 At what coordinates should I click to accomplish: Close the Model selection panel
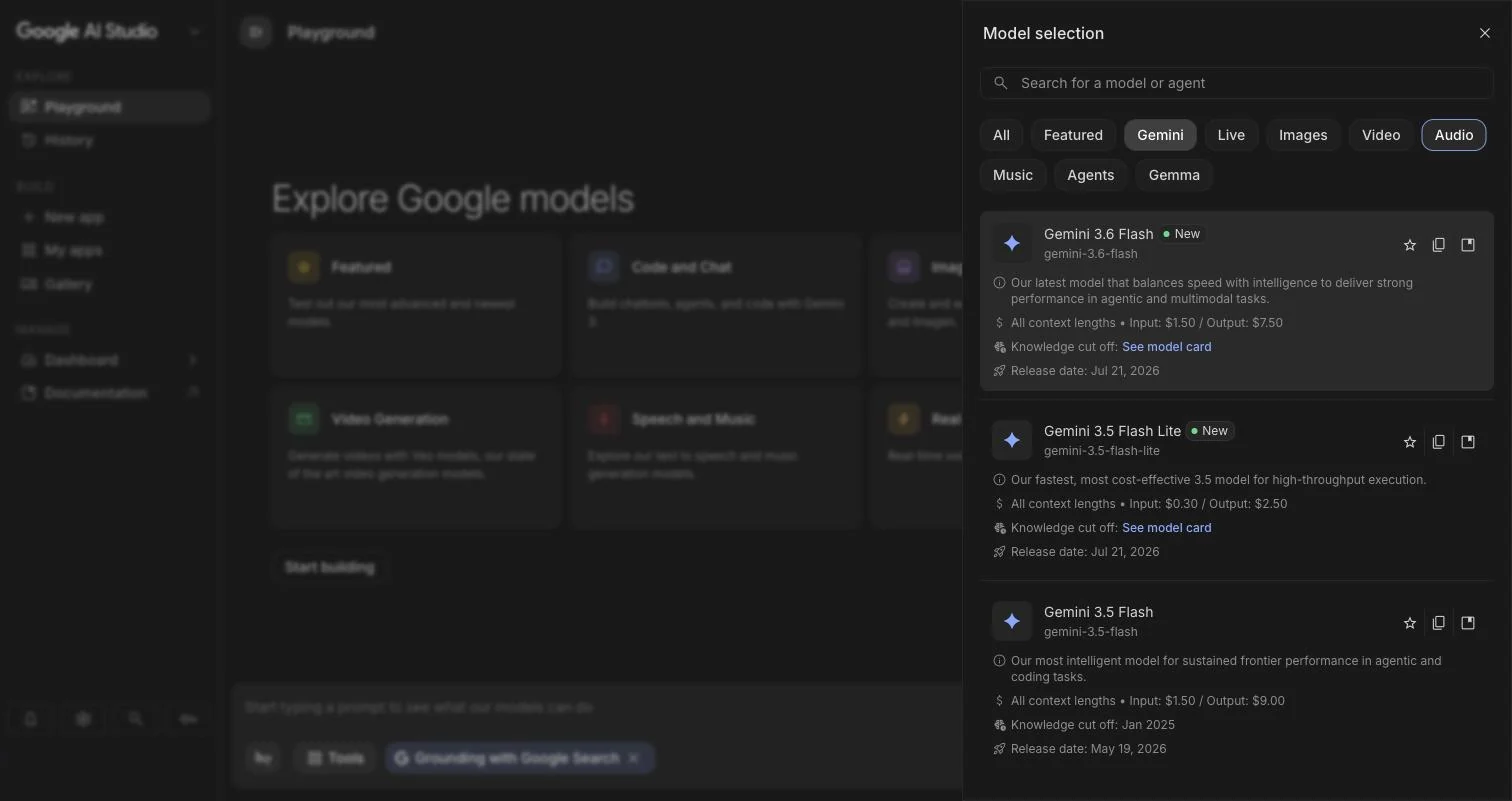(1484, 33)
